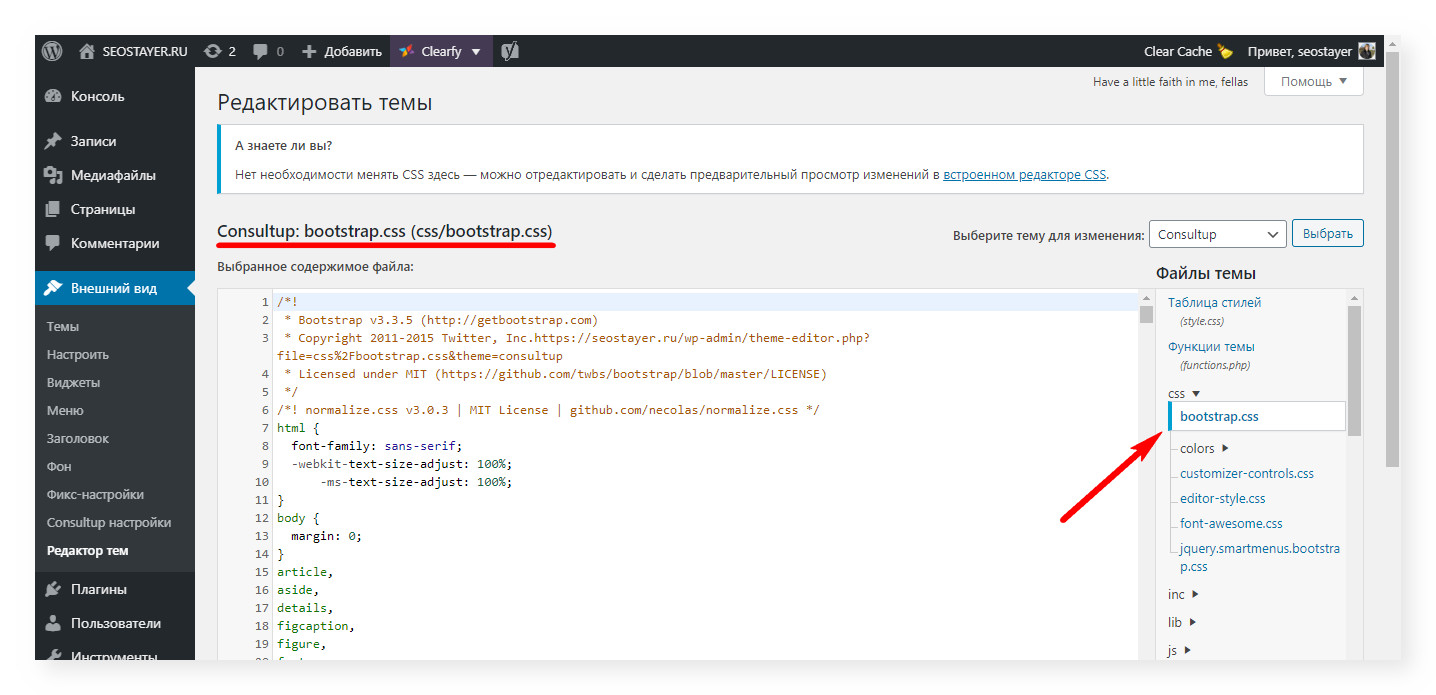The width and height of the screenshot is (1436, 695).
Task: Select bootstrap.css in file tree
Action: [x=1257, y=416]
